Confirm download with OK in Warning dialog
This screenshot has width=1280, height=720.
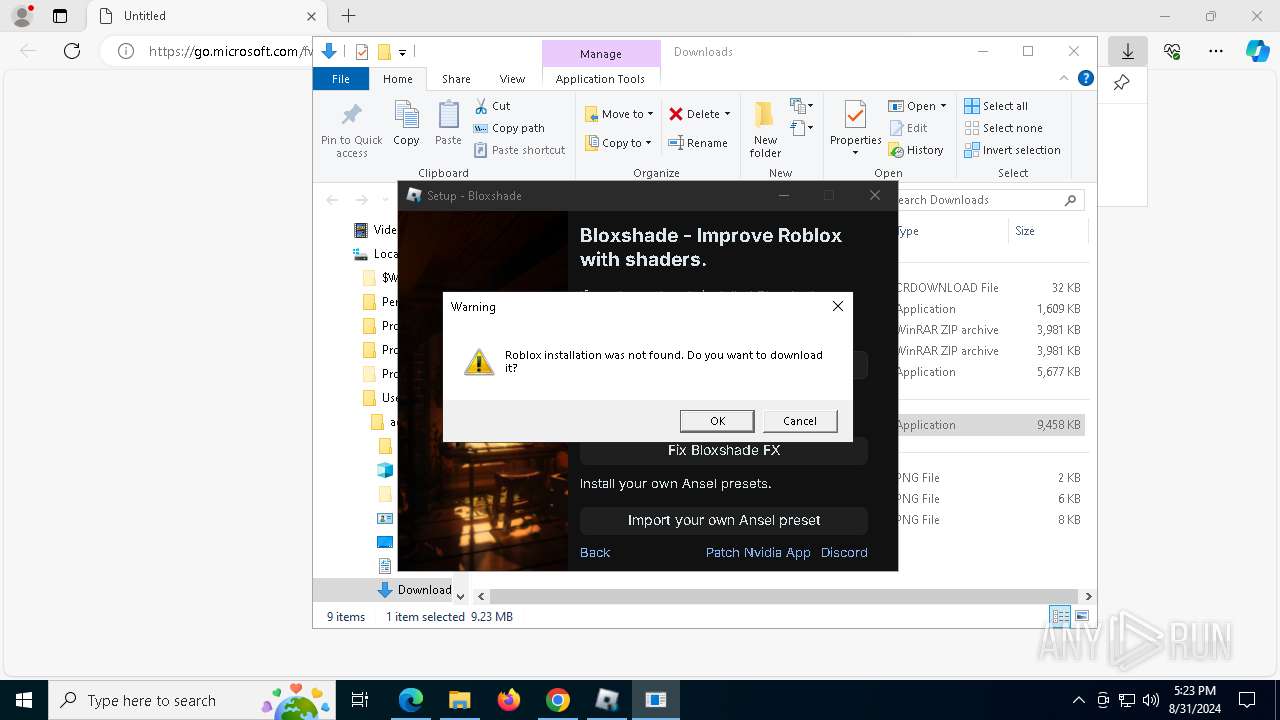[717, 421]
